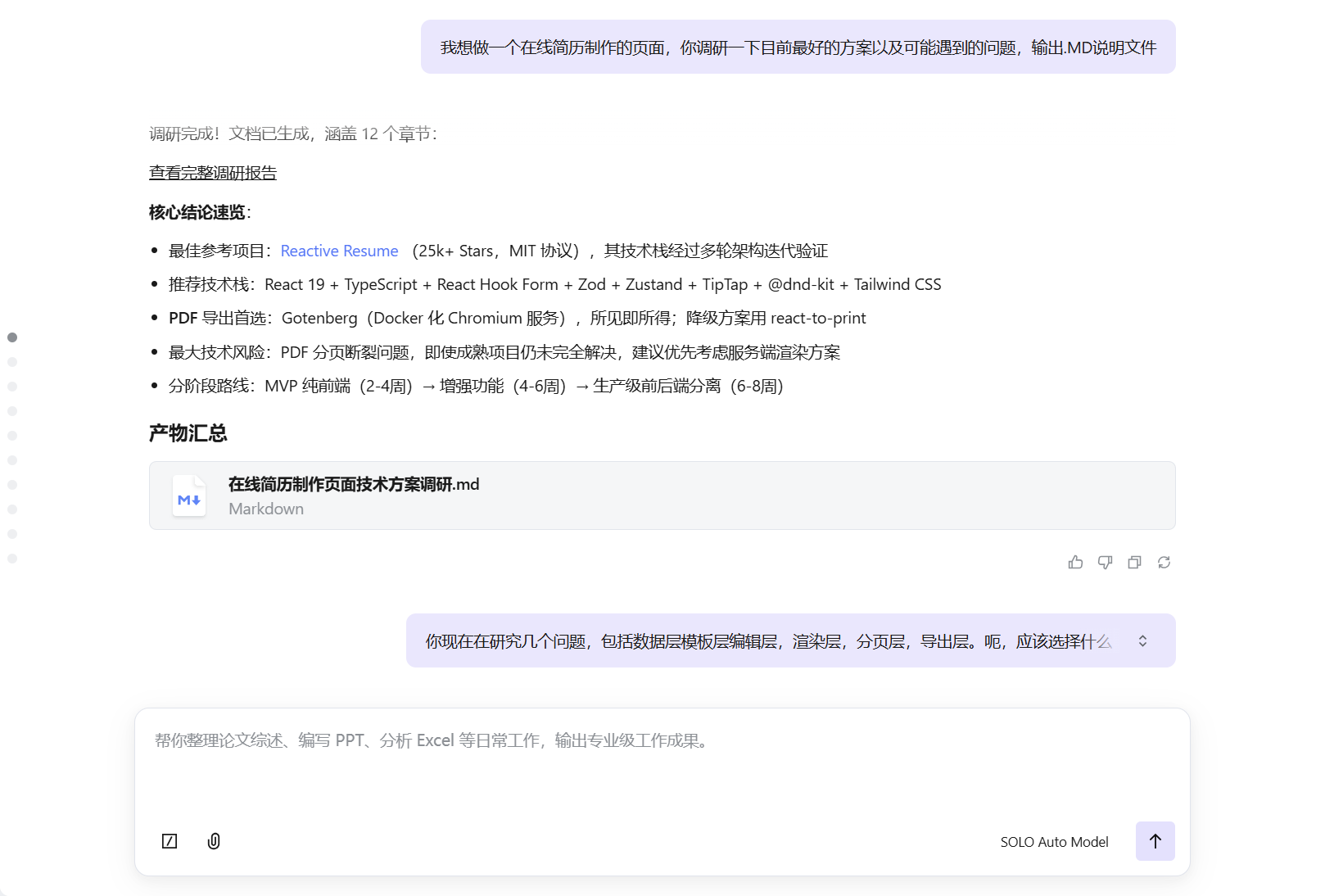Select the second dot in side navigator
The width and height of the screenshot is (1325, 896).
12,362
